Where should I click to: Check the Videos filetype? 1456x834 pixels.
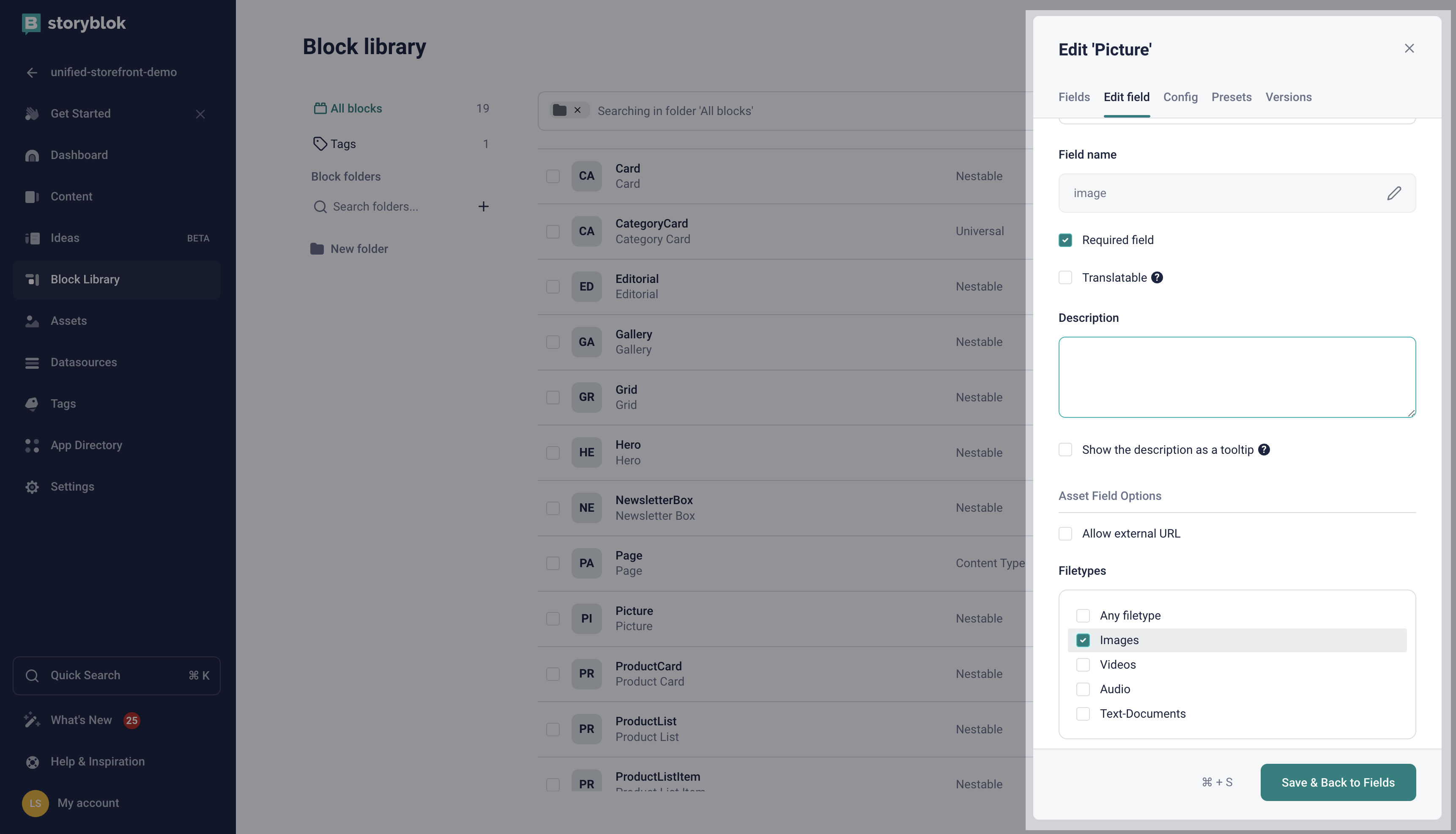(1083, 665)
